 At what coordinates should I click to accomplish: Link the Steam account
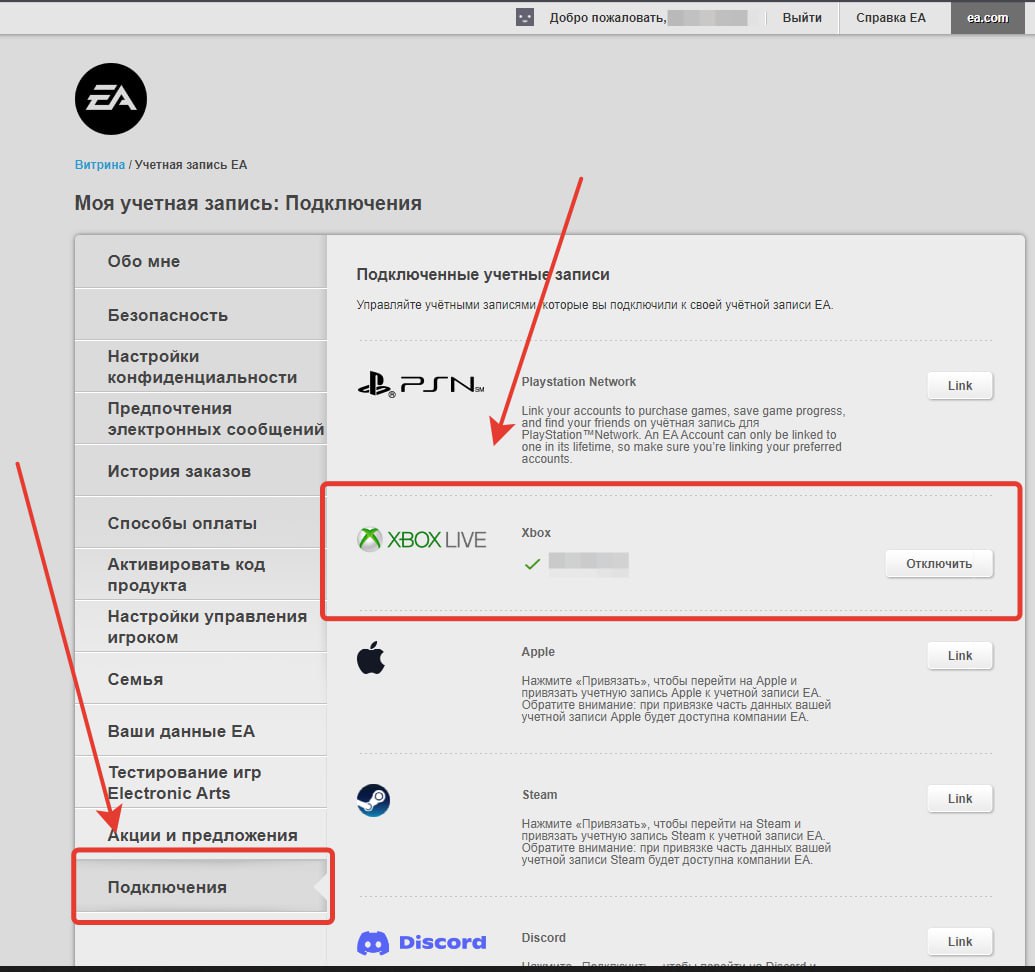[x=960, y=798]
